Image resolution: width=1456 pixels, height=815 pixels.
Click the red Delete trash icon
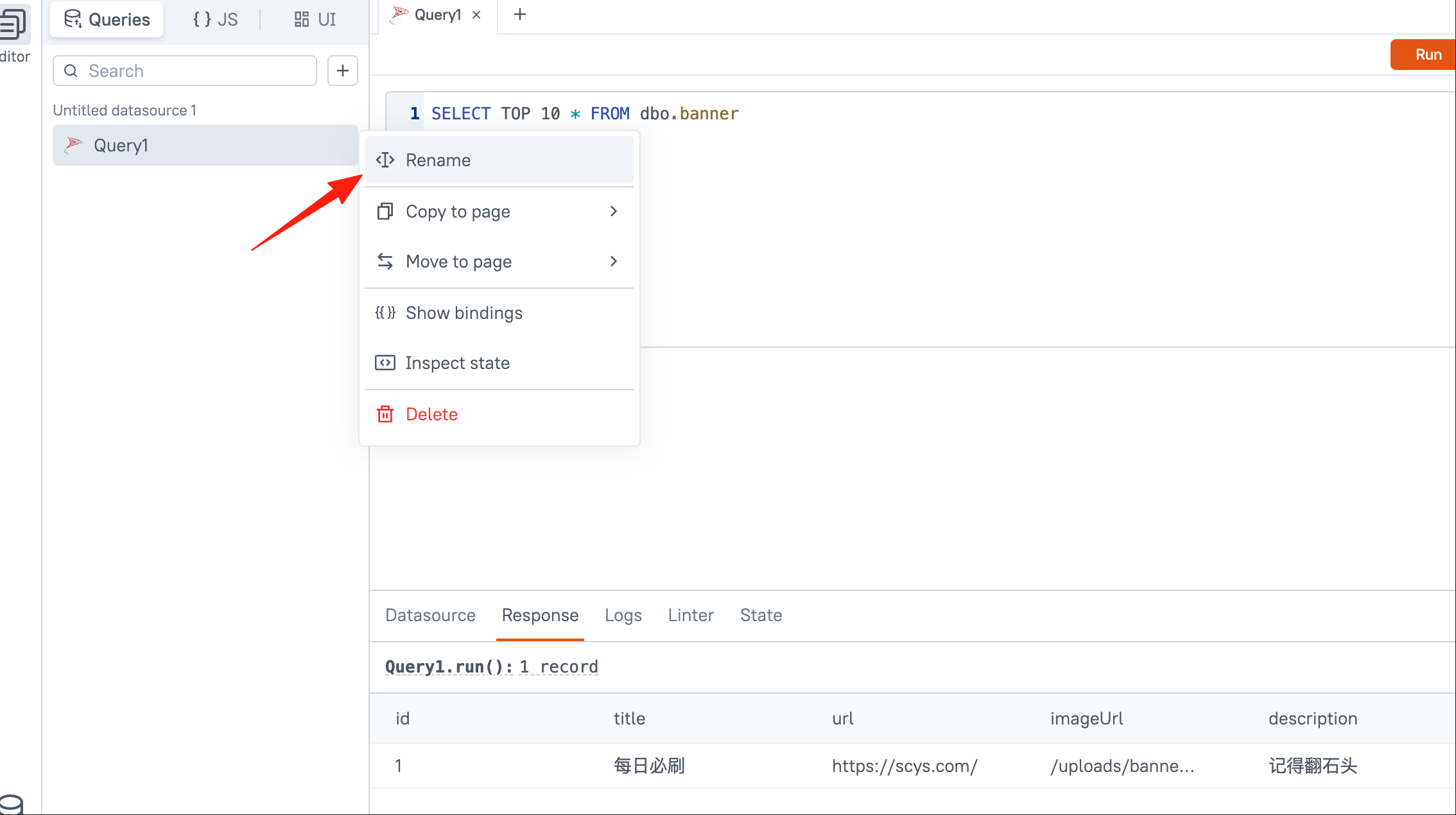(x=385, y=414)
